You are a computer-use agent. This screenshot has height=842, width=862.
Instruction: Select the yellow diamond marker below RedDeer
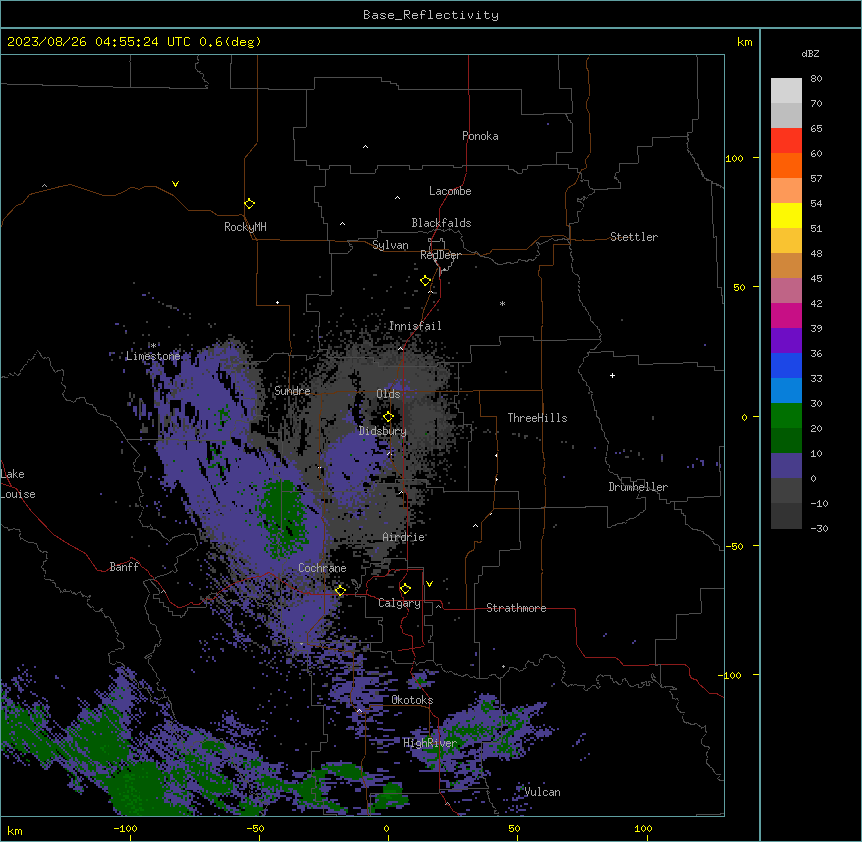(426, 281)
